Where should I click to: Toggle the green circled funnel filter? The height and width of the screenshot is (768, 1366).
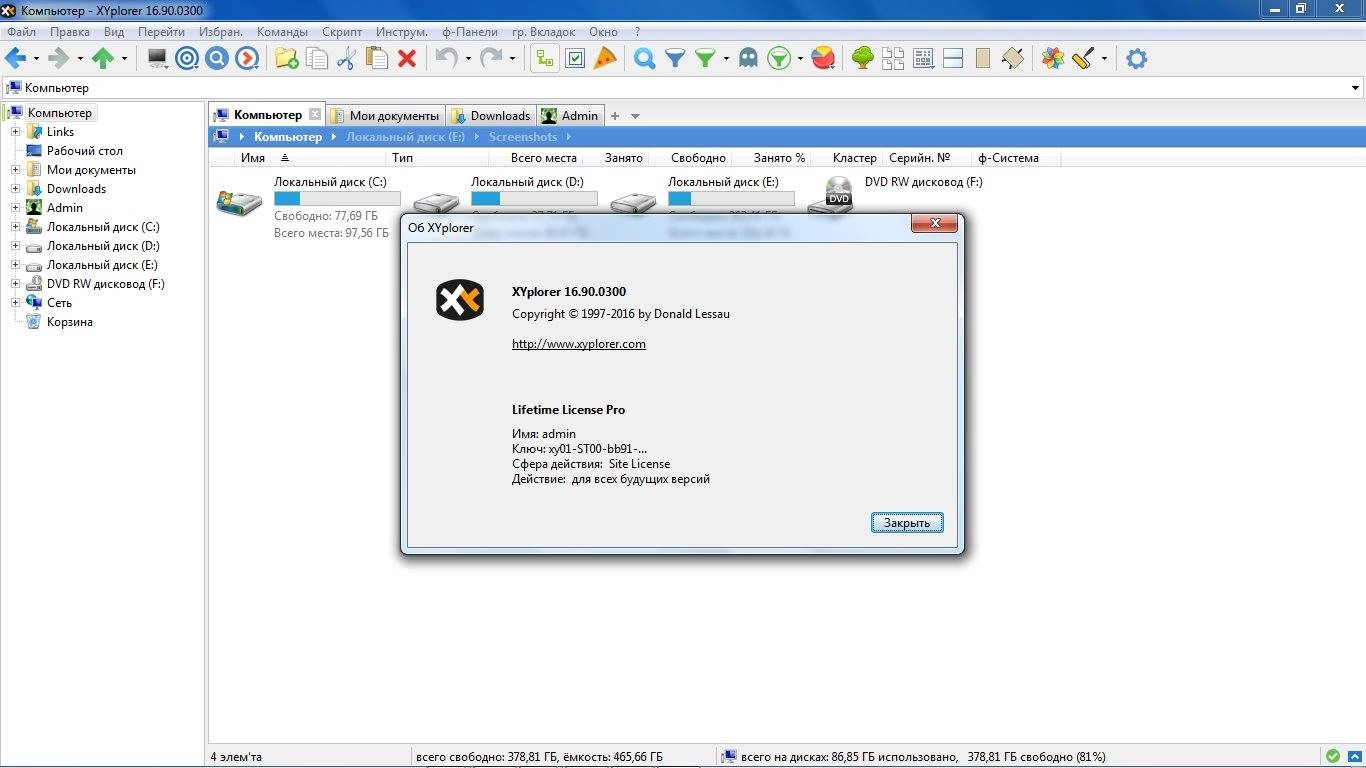click(779, 59)
